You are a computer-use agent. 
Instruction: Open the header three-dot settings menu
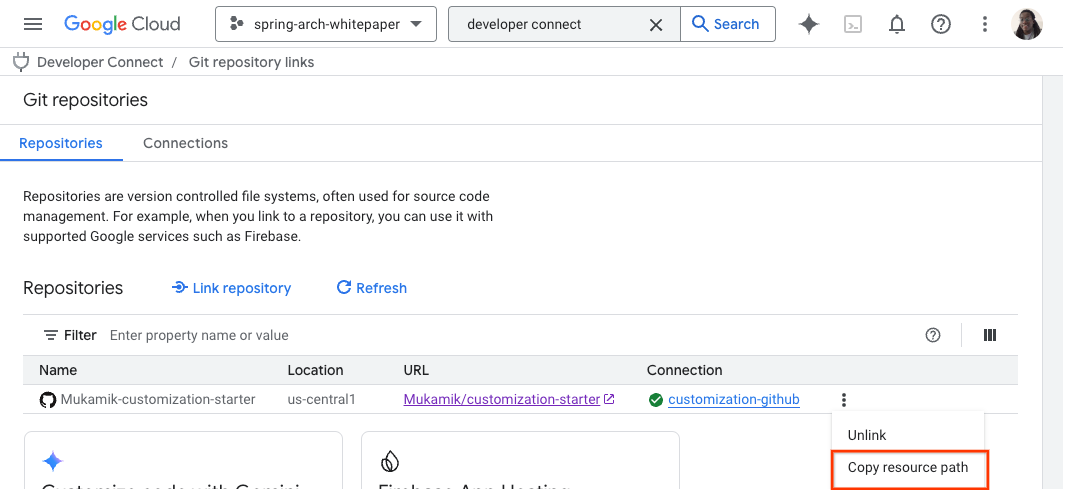coord(985,25)
